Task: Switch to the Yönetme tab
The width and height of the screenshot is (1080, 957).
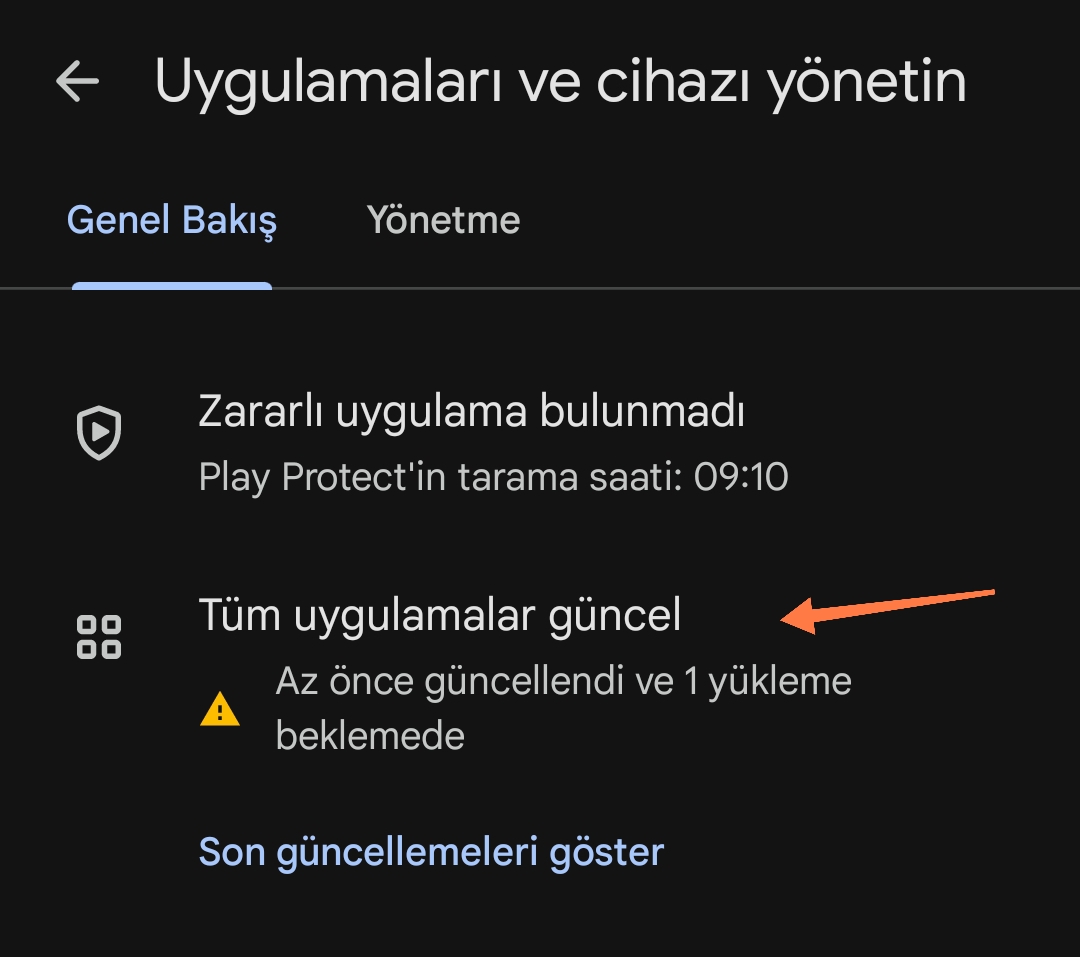Action: pos(443,220)
